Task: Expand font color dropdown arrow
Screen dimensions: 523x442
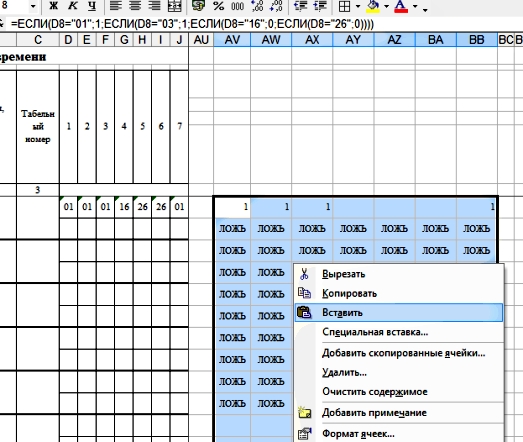Action: click(x=415, y=6)
